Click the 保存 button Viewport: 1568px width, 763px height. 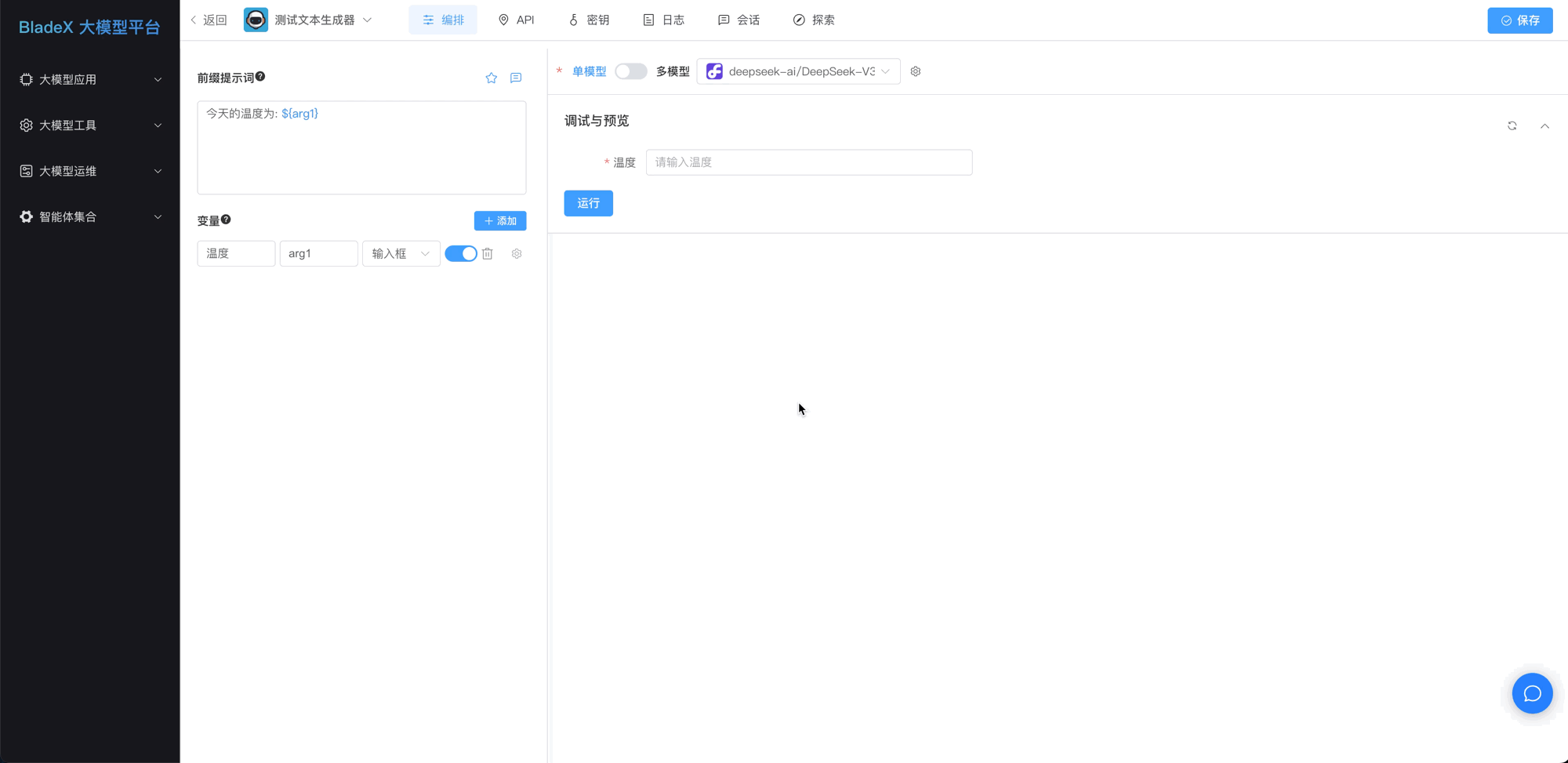[1519, 20]
